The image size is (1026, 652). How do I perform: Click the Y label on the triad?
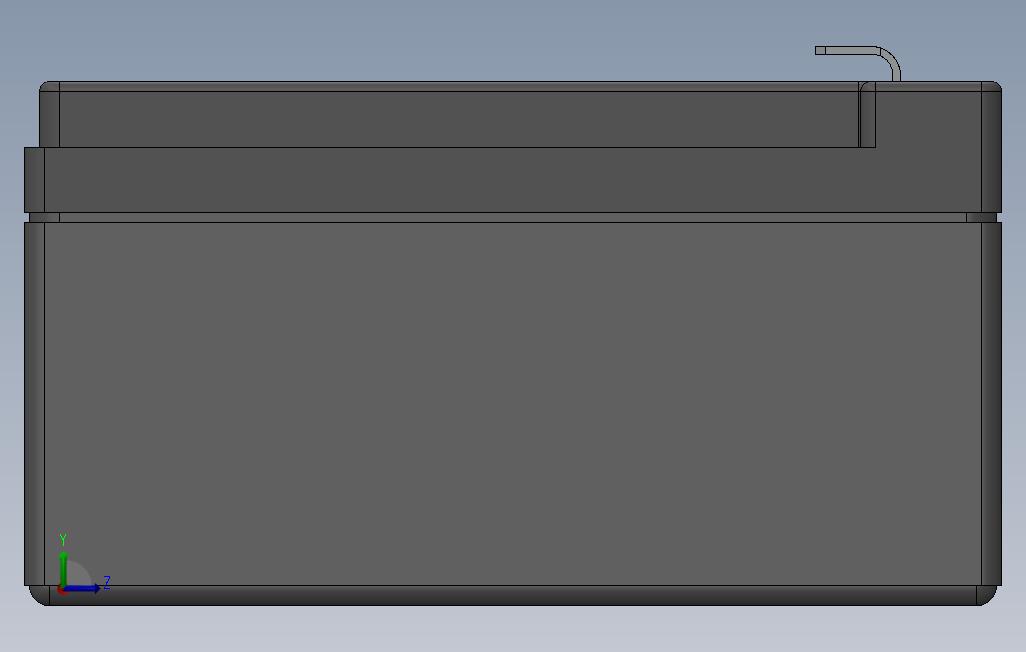pos(63,539)
